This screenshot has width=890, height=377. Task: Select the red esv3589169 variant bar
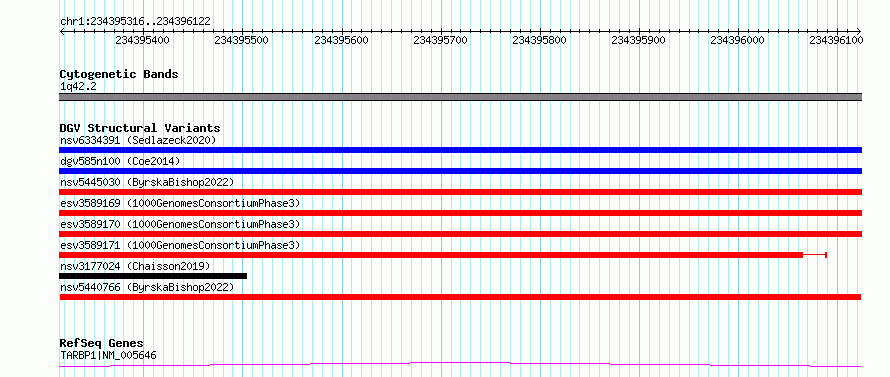pyautogui.click(x=460, y=213)
